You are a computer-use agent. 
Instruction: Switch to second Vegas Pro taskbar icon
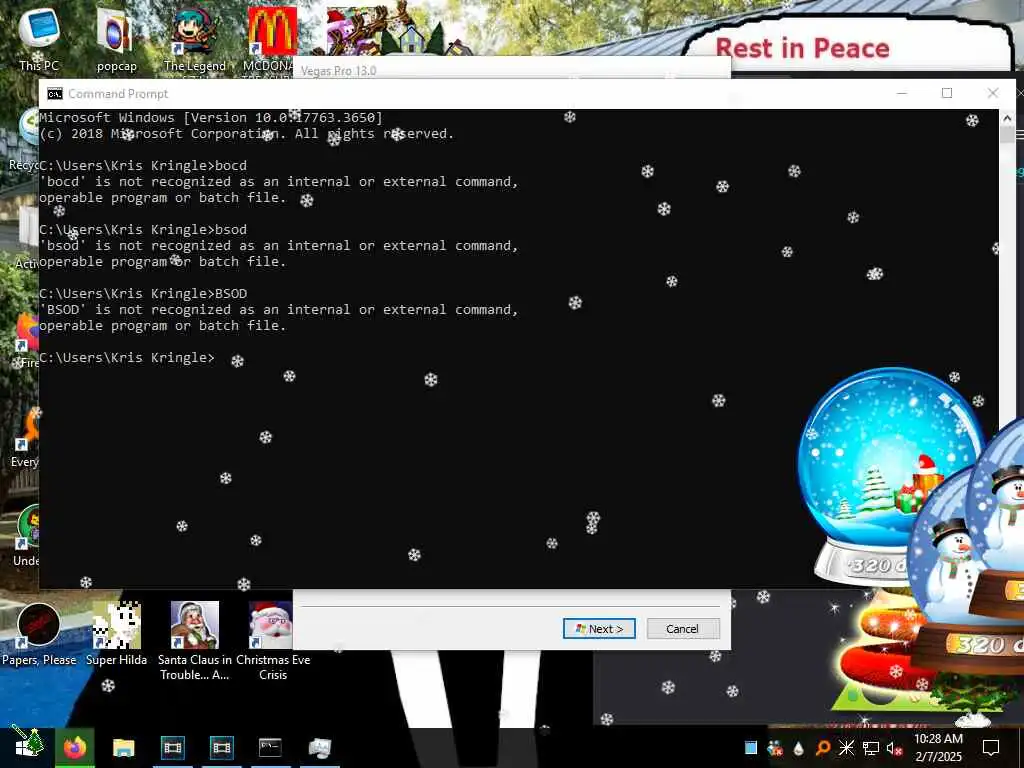pyautogui.click(x=222, y=747)
